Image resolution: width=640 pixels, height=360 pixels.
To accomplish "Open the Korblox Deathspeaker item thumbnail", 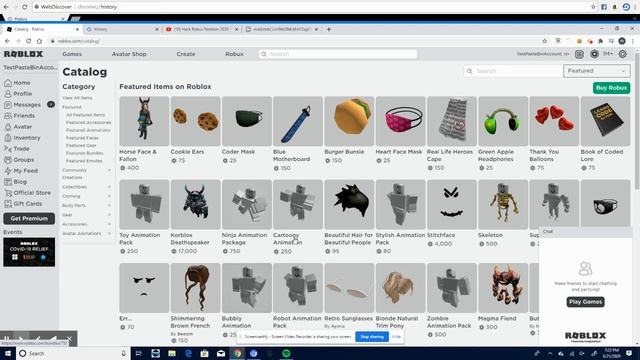I will (x=196, y=204).
